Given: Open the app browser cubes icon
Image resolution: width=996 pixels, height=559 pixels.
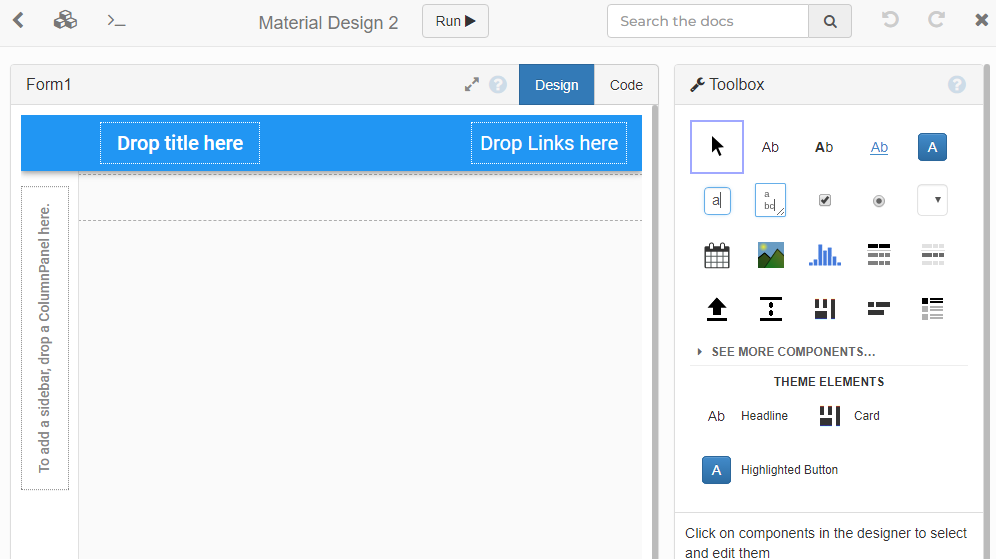Looking at the screenshot, I should pos(65,21).
